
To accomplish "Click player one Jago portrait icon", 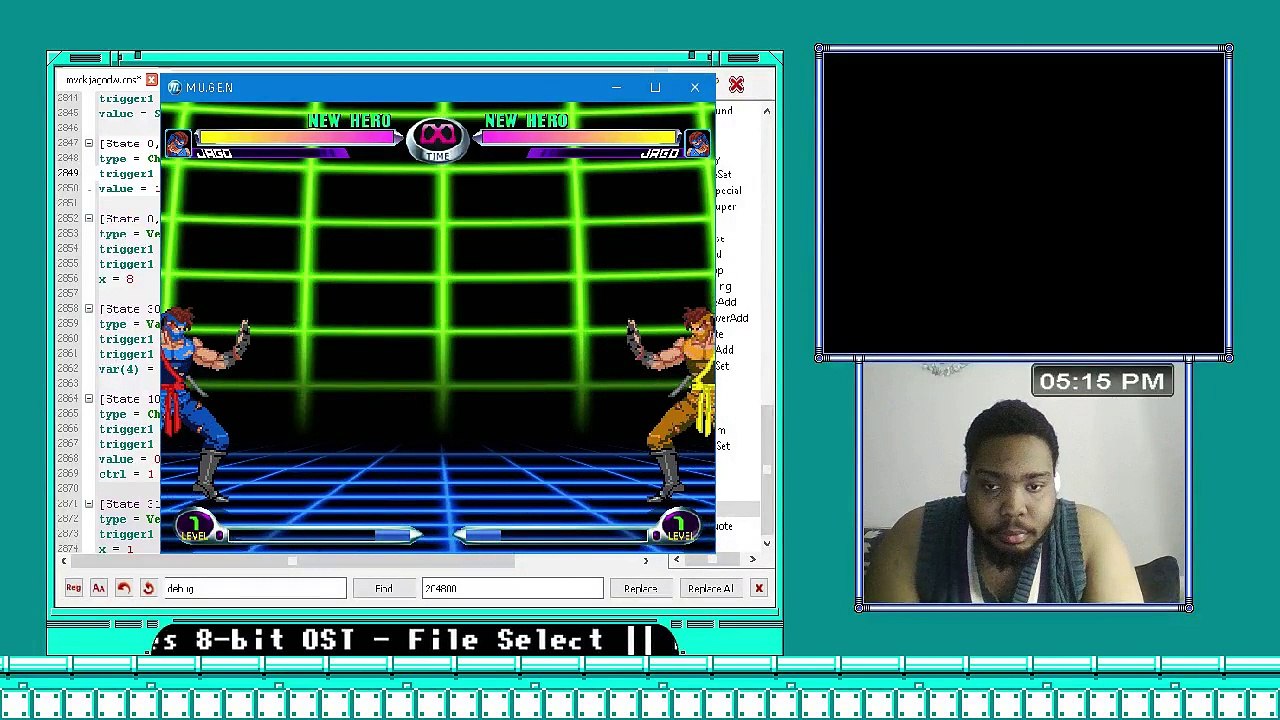I will (x=178, y=143).
